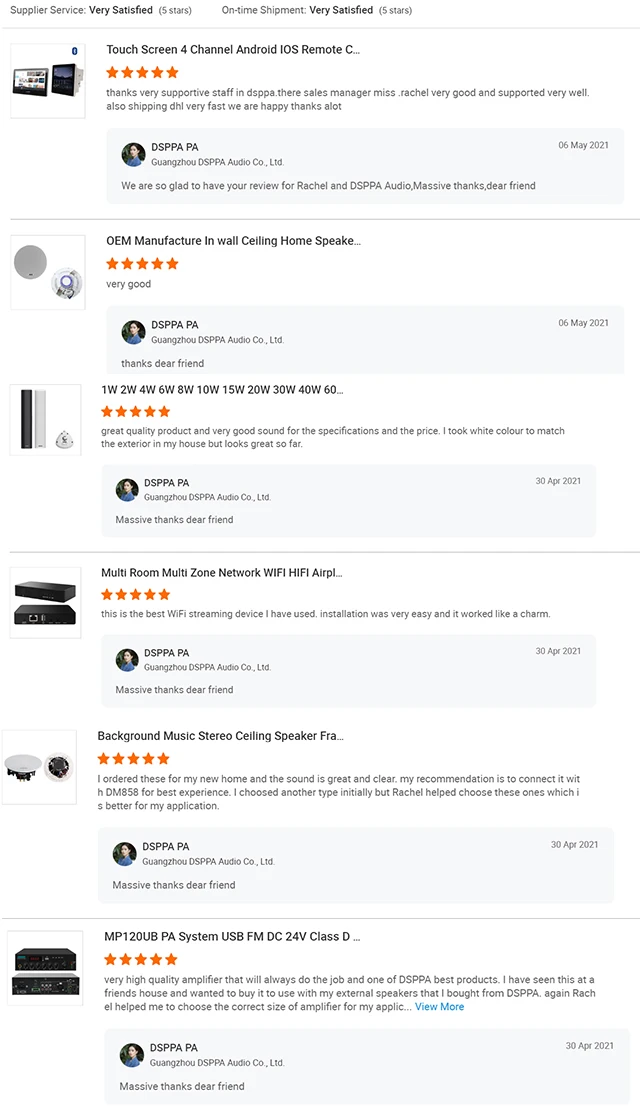Viewport: 640px width, 1117px height.
Task: Click DSPPA PA avatar under WiFi streaming review
Action: pyautogui.click(x=127, y=660)
